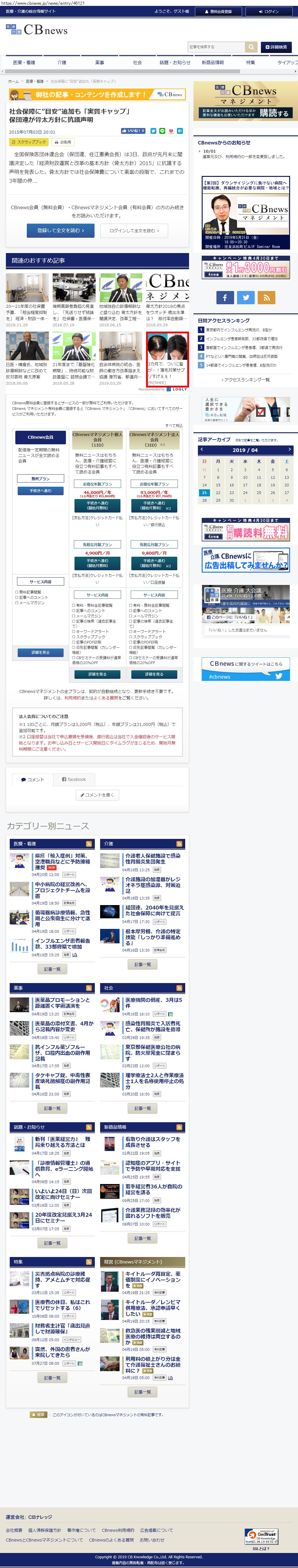Open お問い合わせ footer link
The image size is (298, 1568).
(x=152, y=1540)
